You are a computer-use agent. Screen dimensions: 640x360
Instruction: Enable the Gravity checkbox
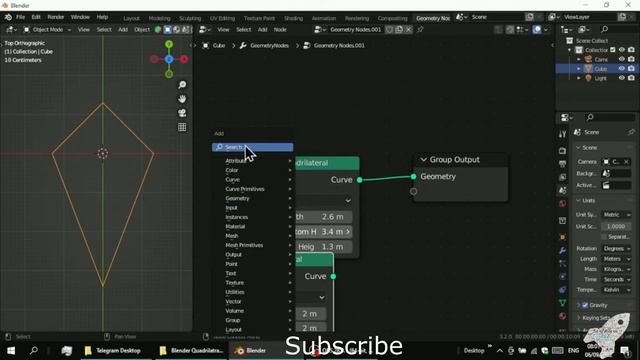pos(585,305)
